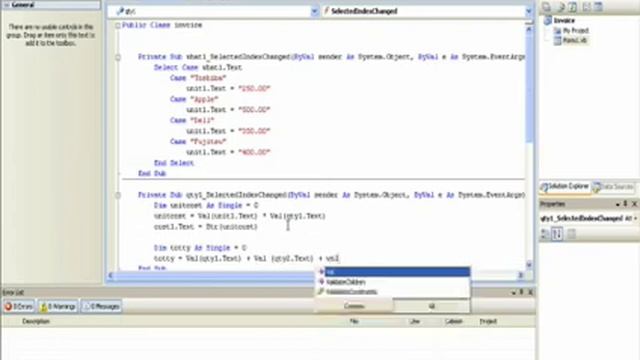Screen dimensions: 640x360
Task: Click the code editor vertical scrollbar thumb
Action: click(529, 89)
